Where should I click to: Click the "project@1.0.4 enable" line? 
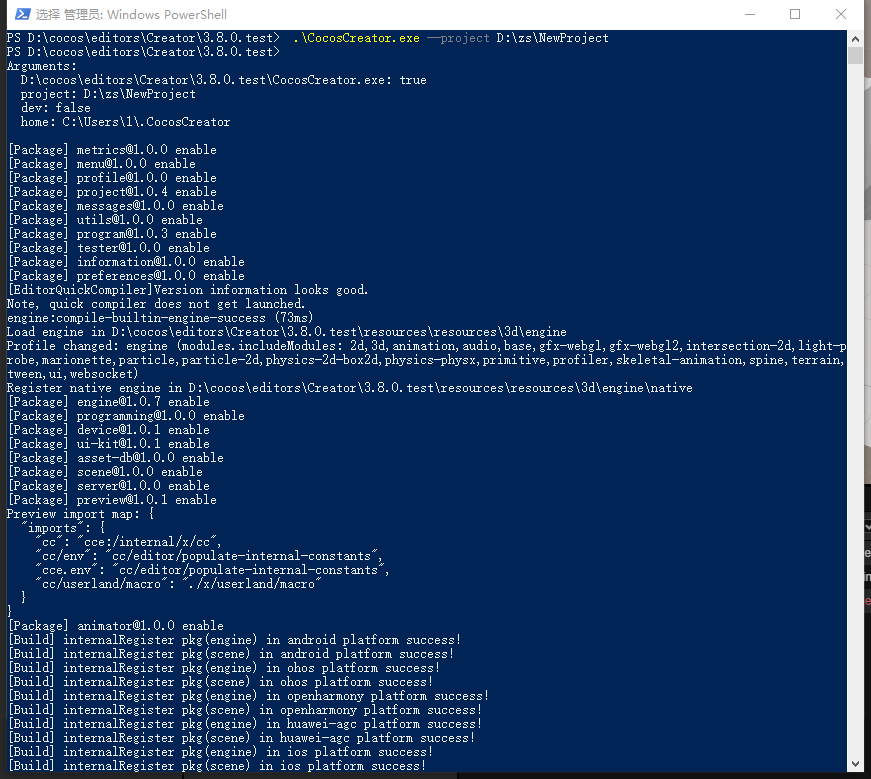[112, 192]
